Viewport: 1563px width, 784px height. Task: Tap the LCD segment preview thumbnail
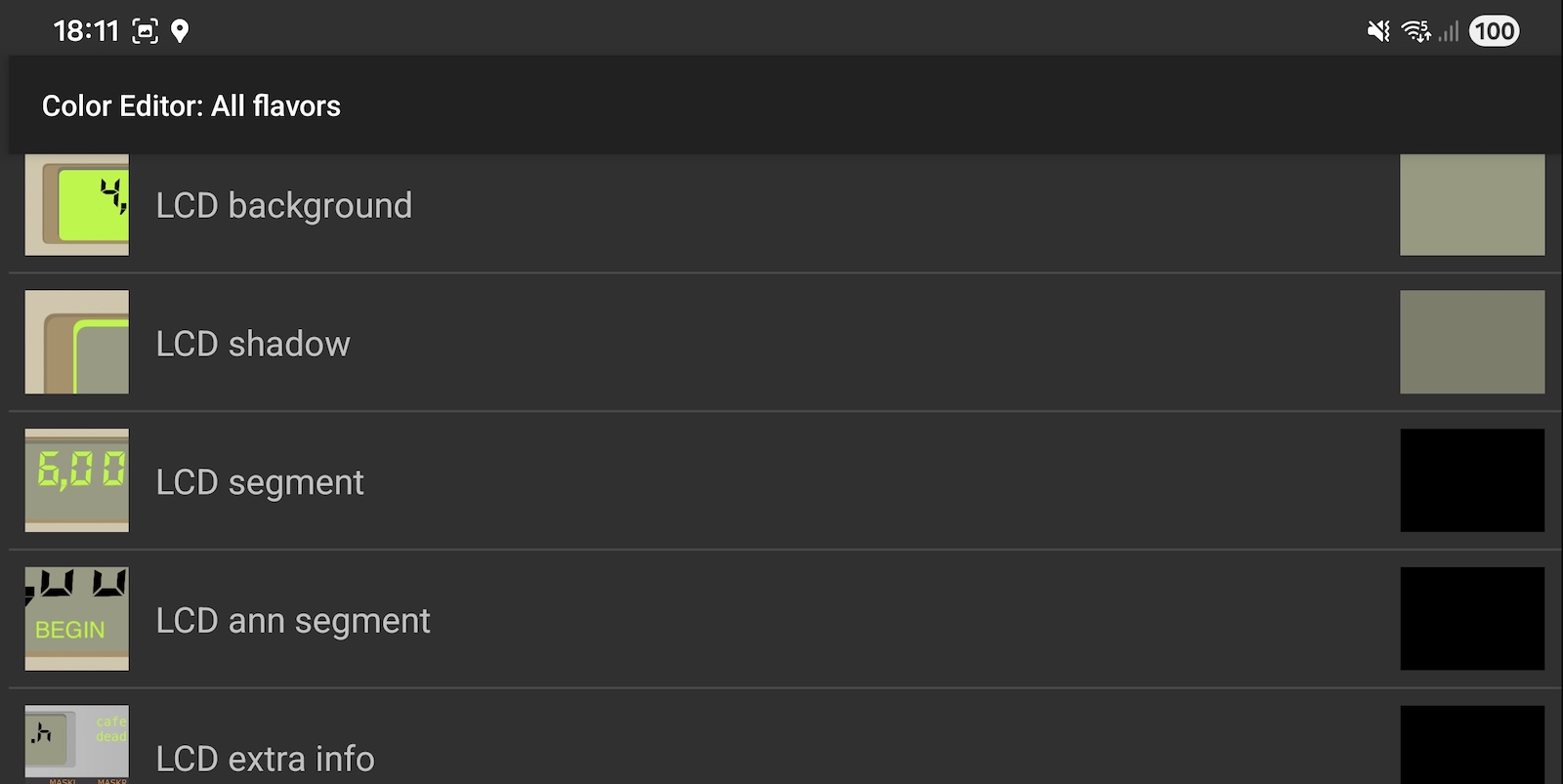(76, 480)
